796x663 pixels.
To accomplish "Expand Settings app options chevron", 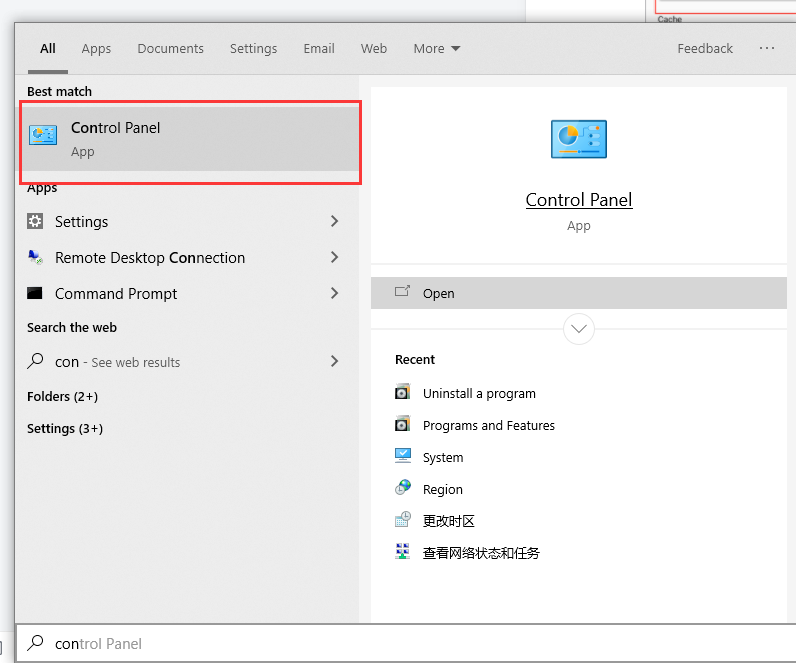I will [334, 221].
